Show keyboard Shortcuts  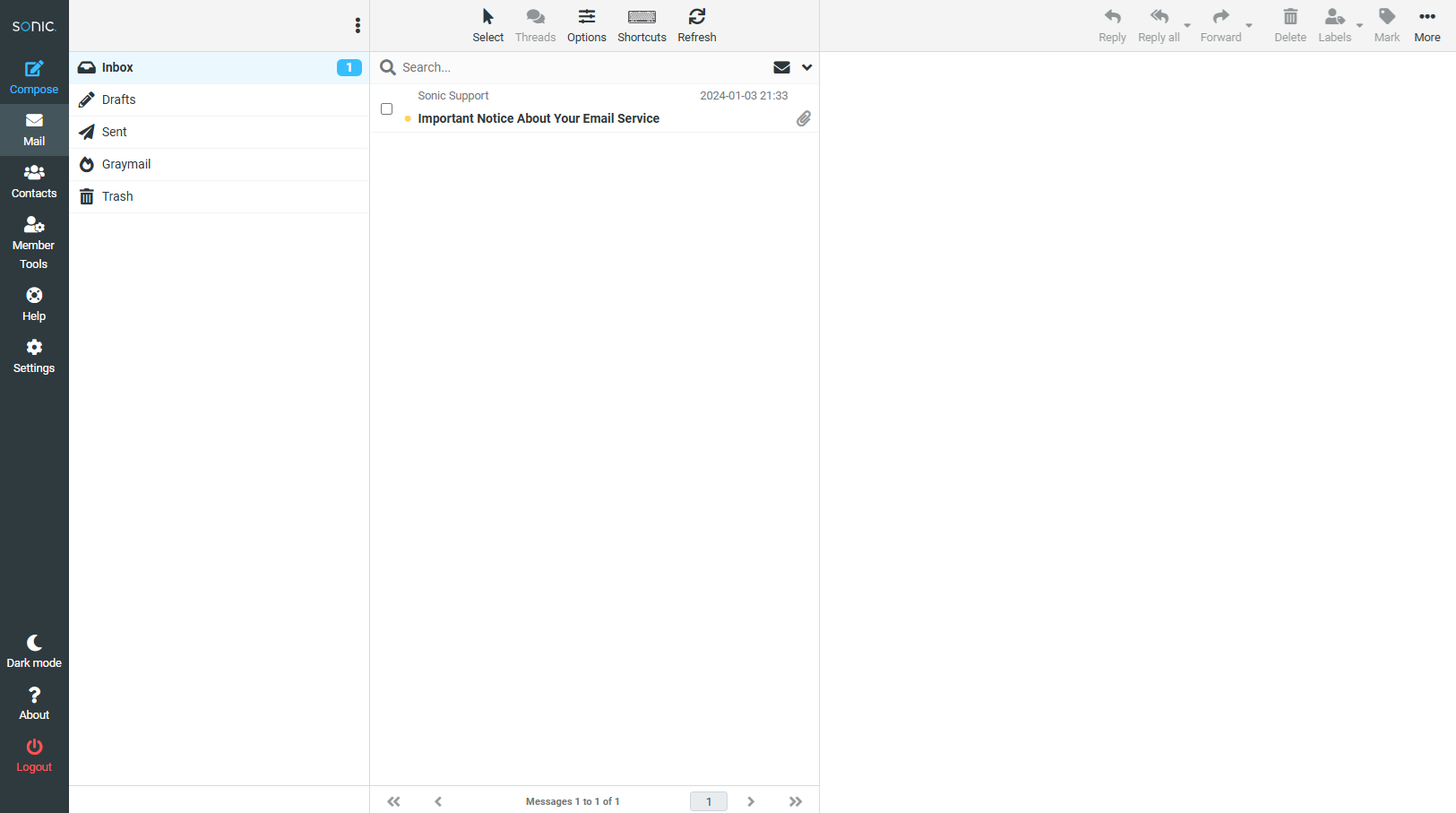coord(642,26)
